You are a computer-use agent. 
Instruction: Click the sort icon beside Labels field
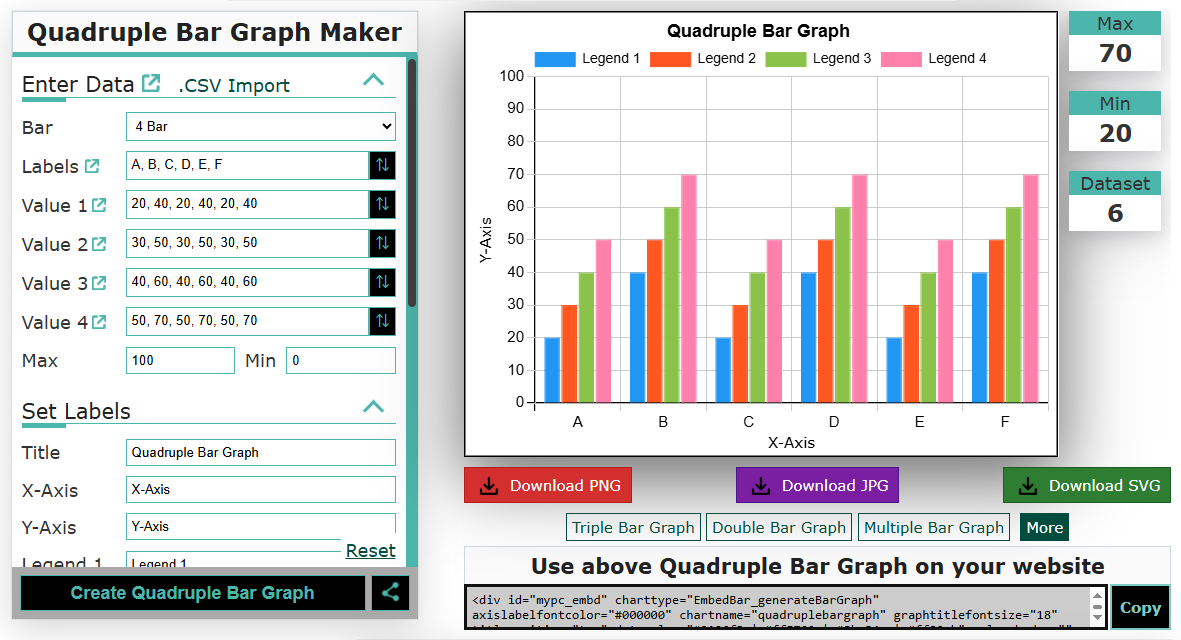tap(382, 165)
